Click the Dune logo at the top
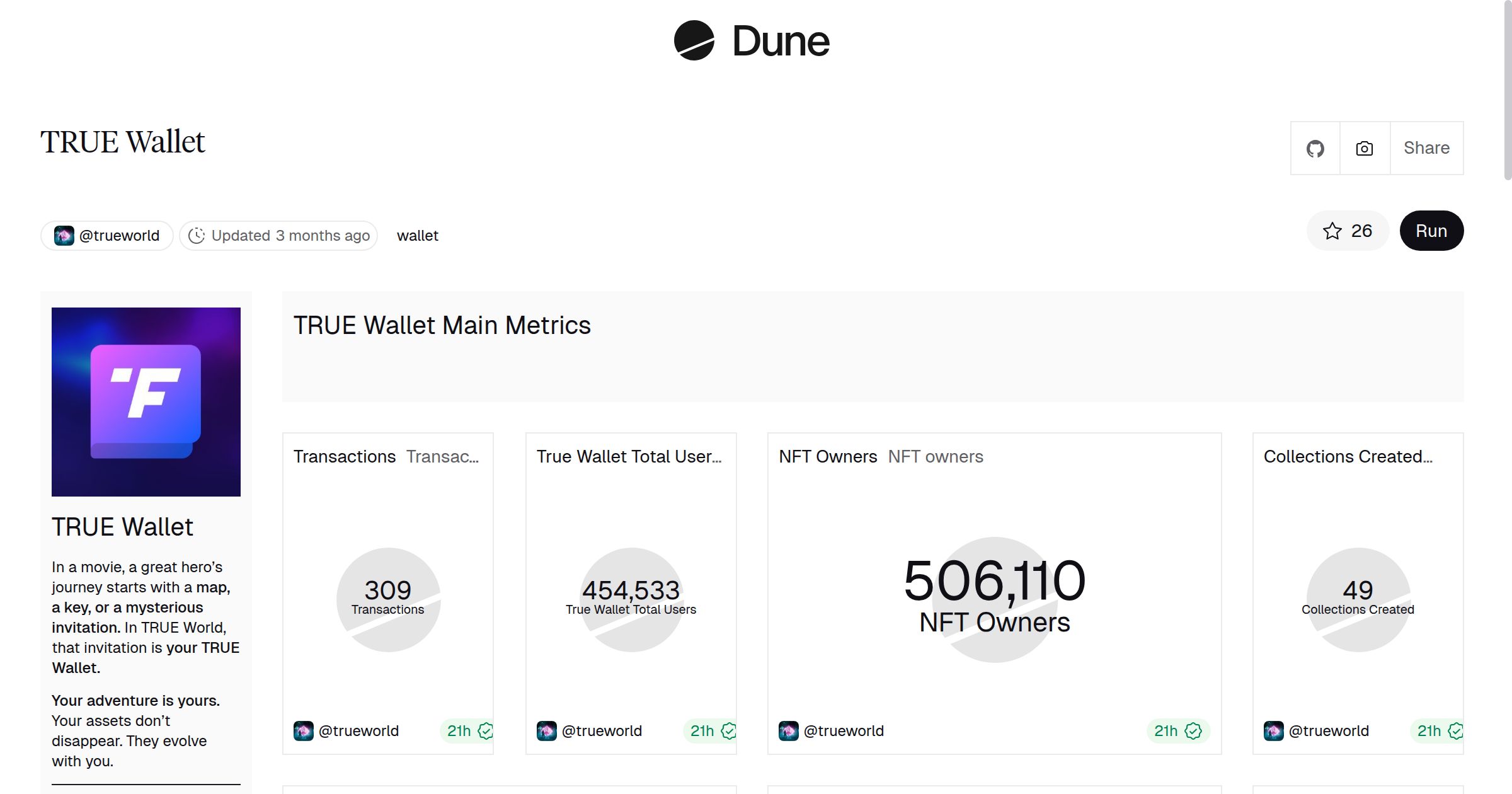Image resolution: width=1512 pixels, height=794 pixels. coord(752,41)
